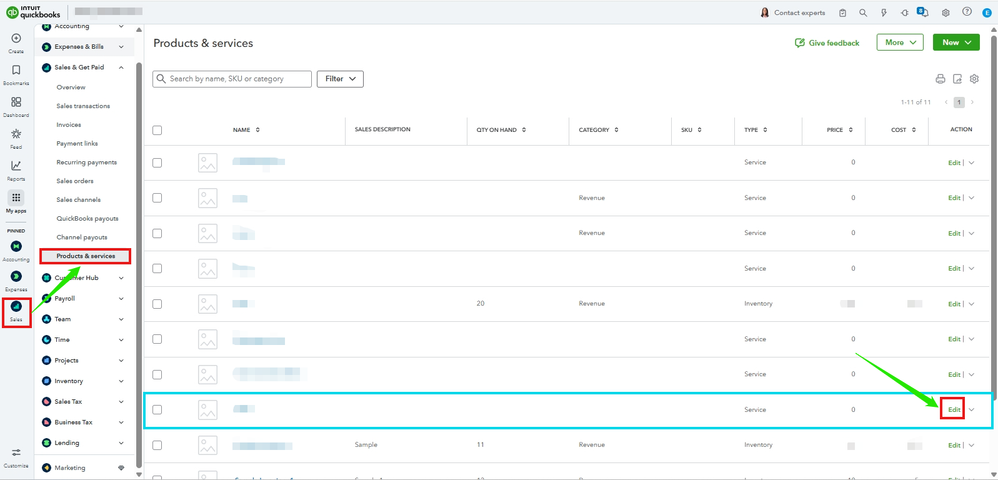
Task: Open Sales channels
Action: (x=78, y=199)
